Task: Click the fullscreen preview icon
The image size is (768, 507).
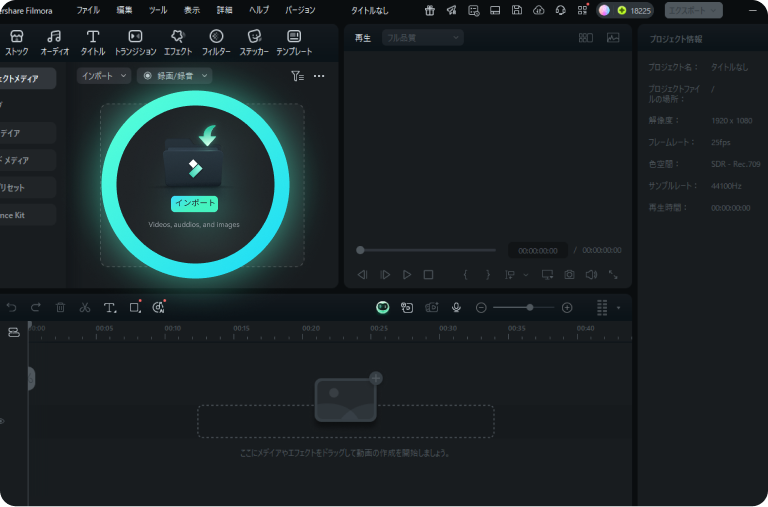Action: [x=613, y=275]
